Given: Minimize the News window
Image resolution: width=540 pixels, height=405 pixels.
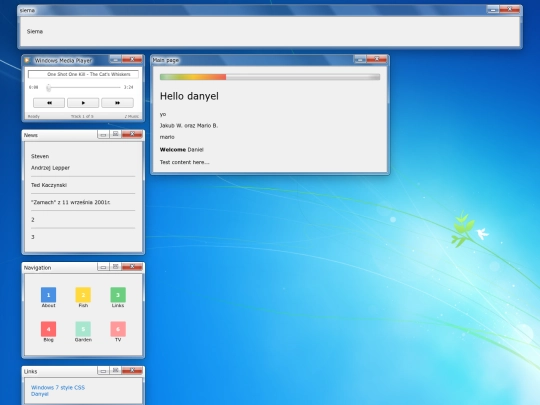Looking at the screenshot, I should (x=103, y=134).
